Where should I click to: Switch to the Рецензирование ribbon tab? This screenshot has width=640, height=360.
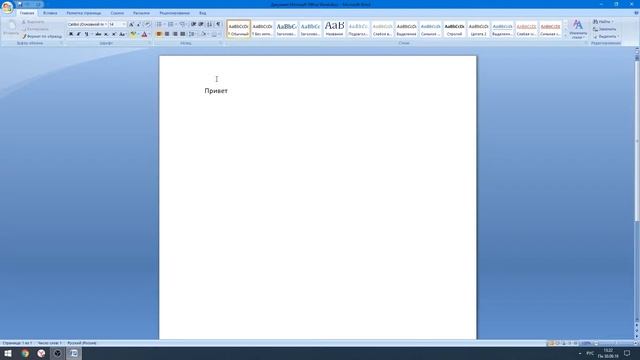coord(174,13)
